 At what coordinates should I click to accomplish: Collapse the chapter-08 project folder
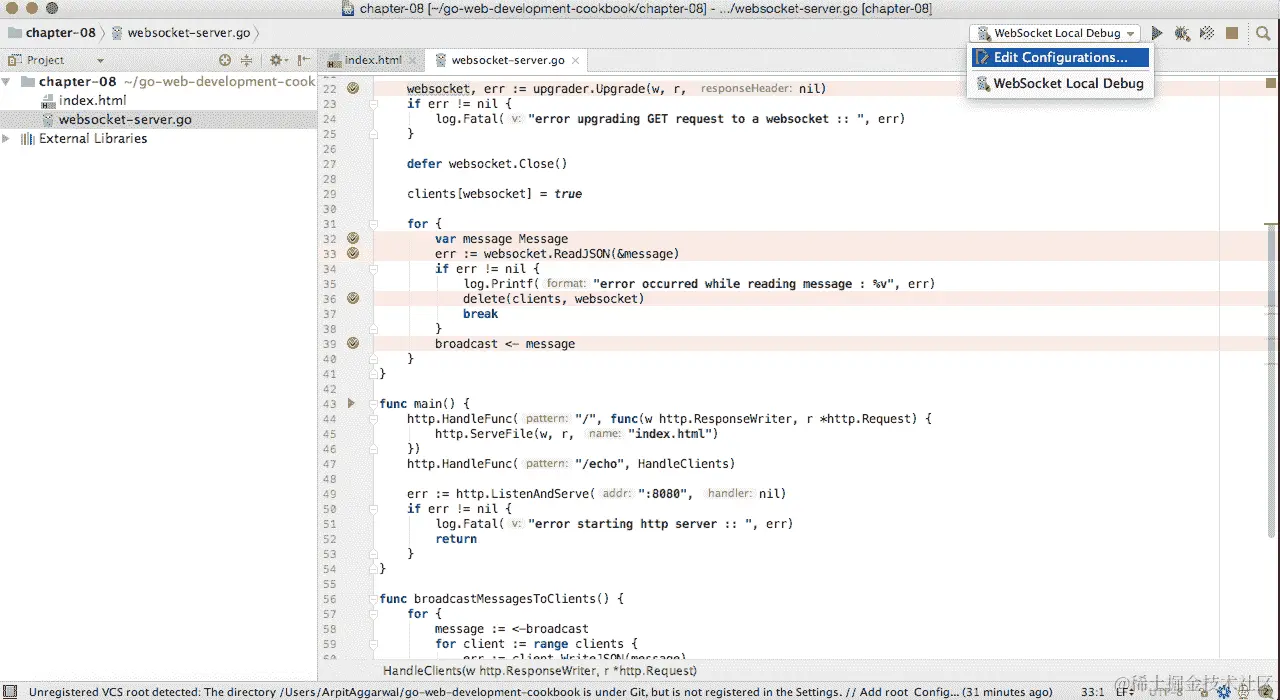tap(8, 82)
